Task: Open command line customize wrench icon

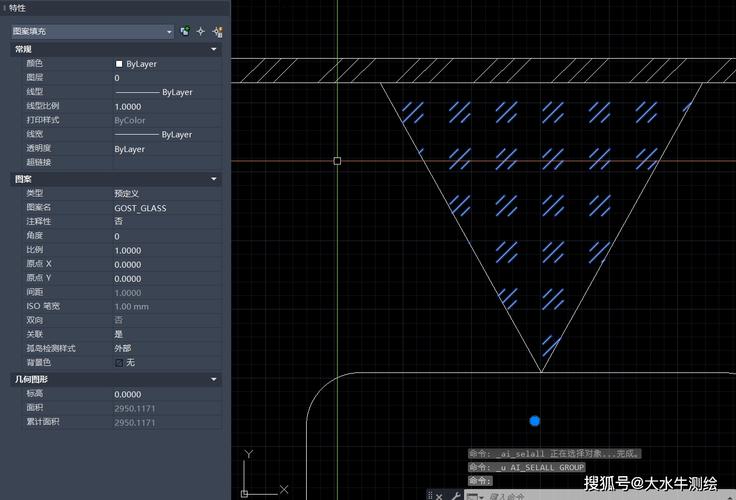Action: (457, 495)
